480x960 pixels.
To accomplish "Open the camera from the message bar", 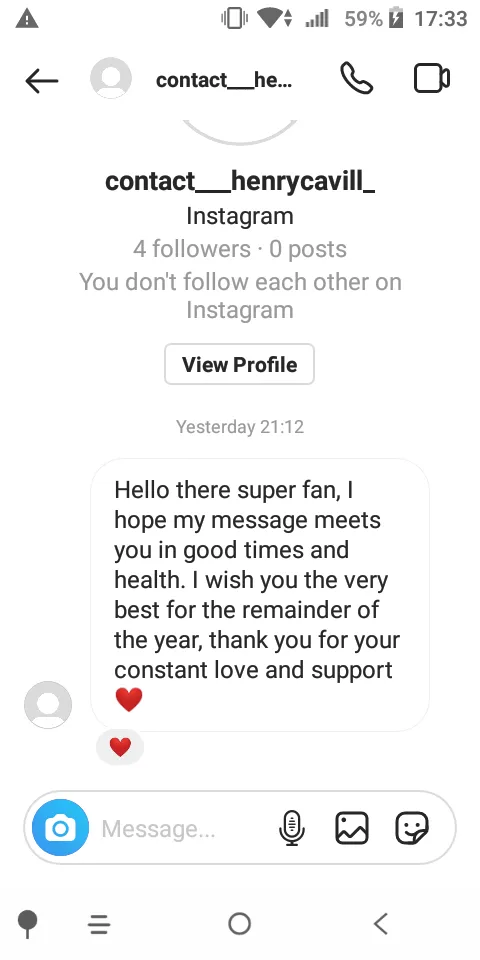I will pyautogui.click(x=60, y=828).
